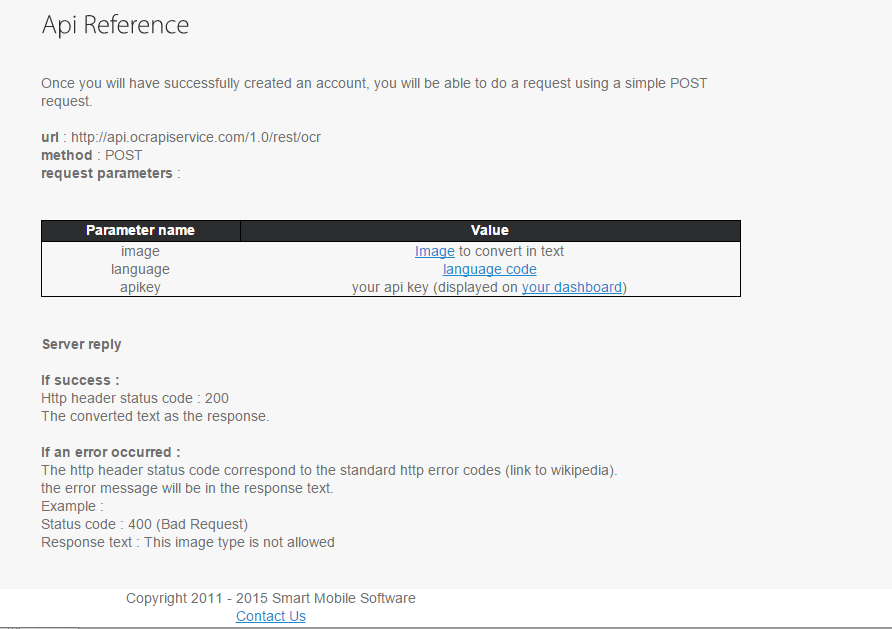Viewport: 892px width, 629px height.
Task: Click the Copyright Smart Mobile Software text
Action: point(270,599)
